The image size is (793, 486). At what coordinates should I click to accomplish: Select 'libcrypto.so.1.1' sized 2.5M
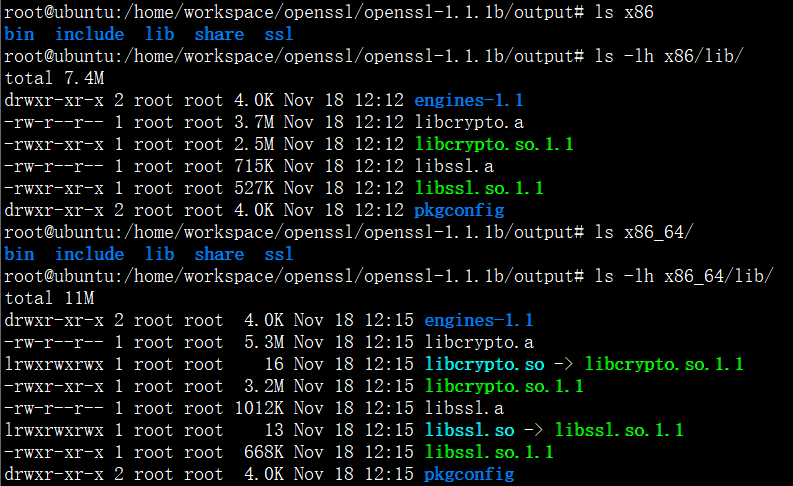click(x=494, y=144)
